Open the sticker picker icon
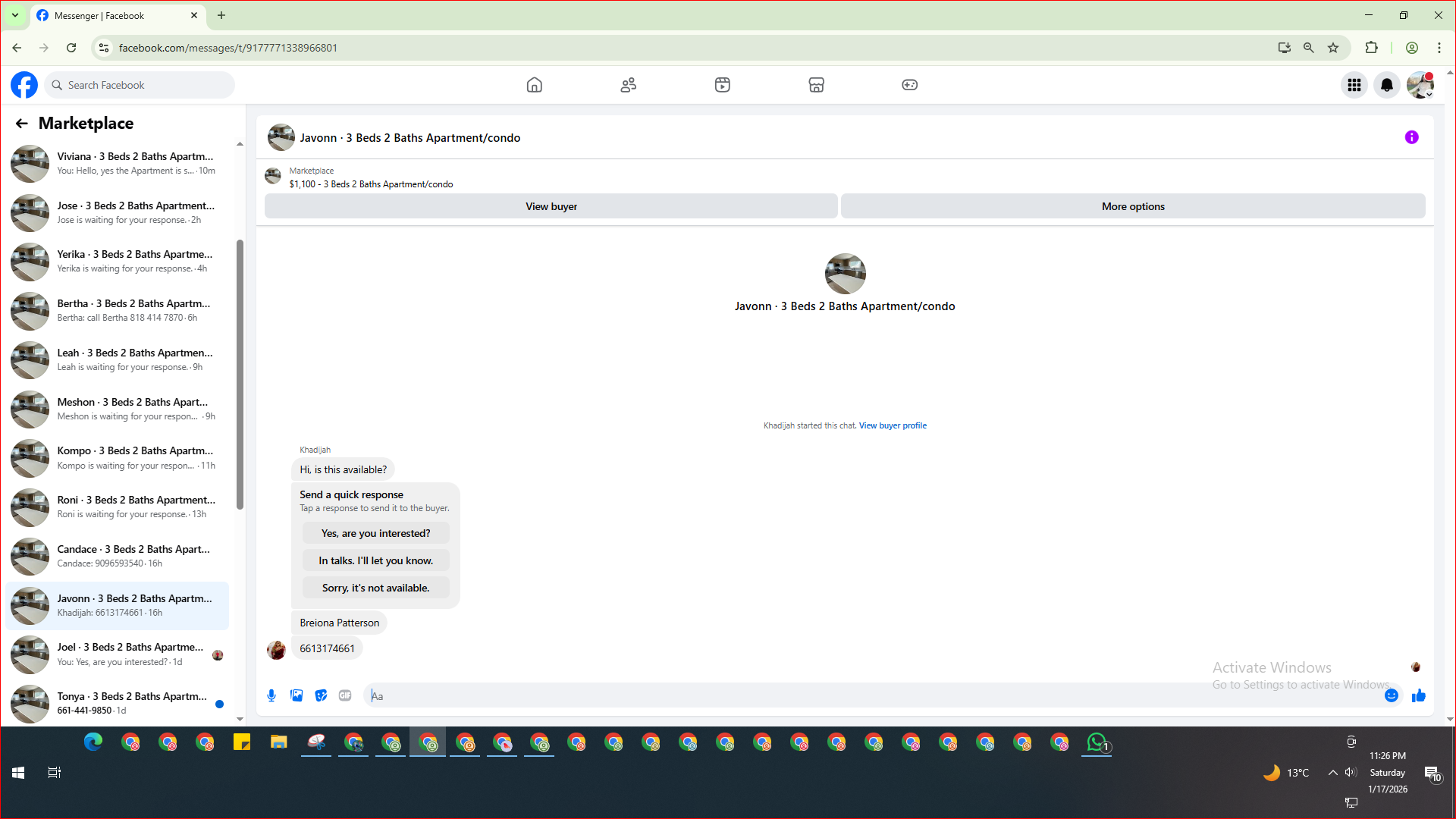 click(x=321, y=695)
